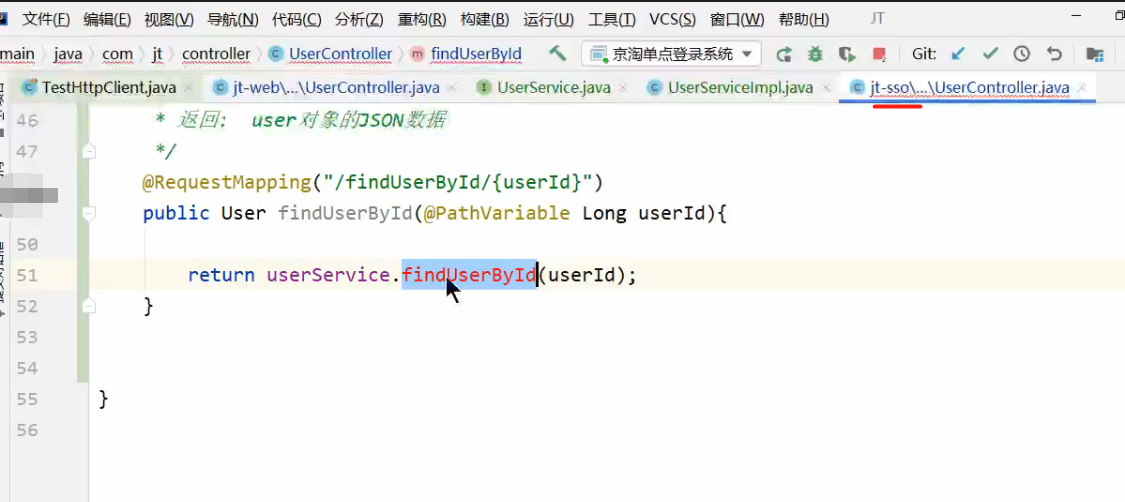Viewport: 1125px width, 502px height.
Task: Click the UserController breadcrumb
Action: coord(331,54)
